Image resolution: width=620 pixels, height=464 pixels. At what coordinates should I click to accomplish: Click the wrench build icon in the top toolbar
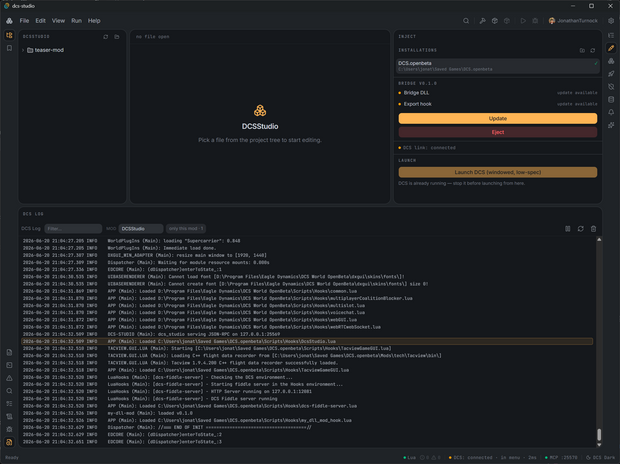pos(482,21)
